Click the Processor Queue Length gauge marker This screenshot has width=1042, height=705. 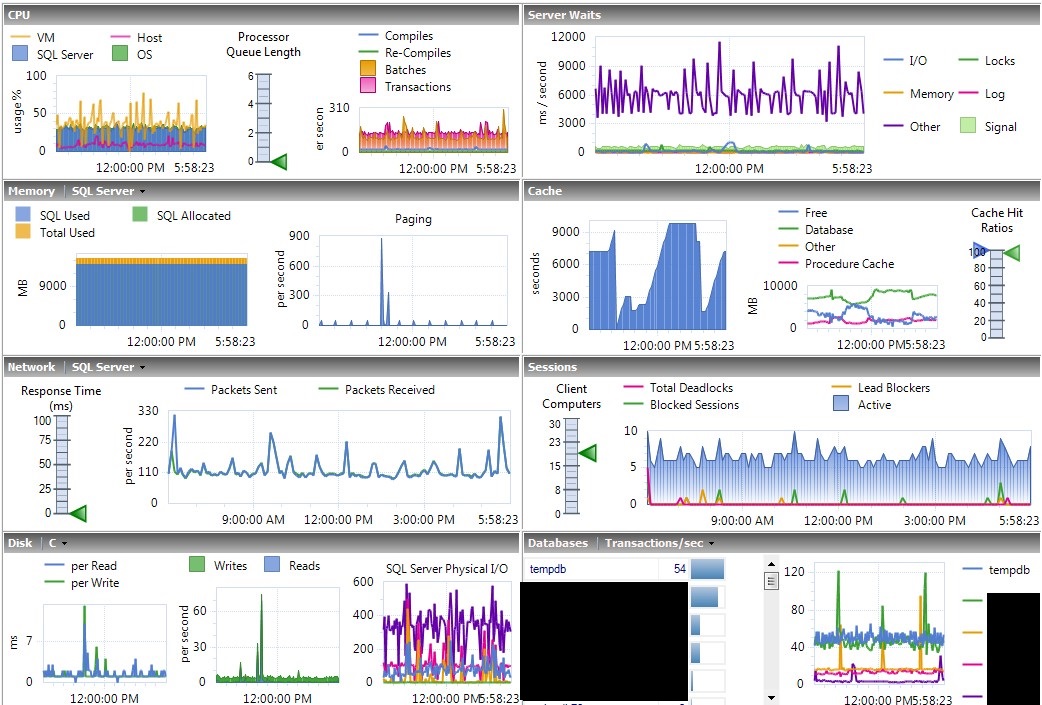point(278,161)
